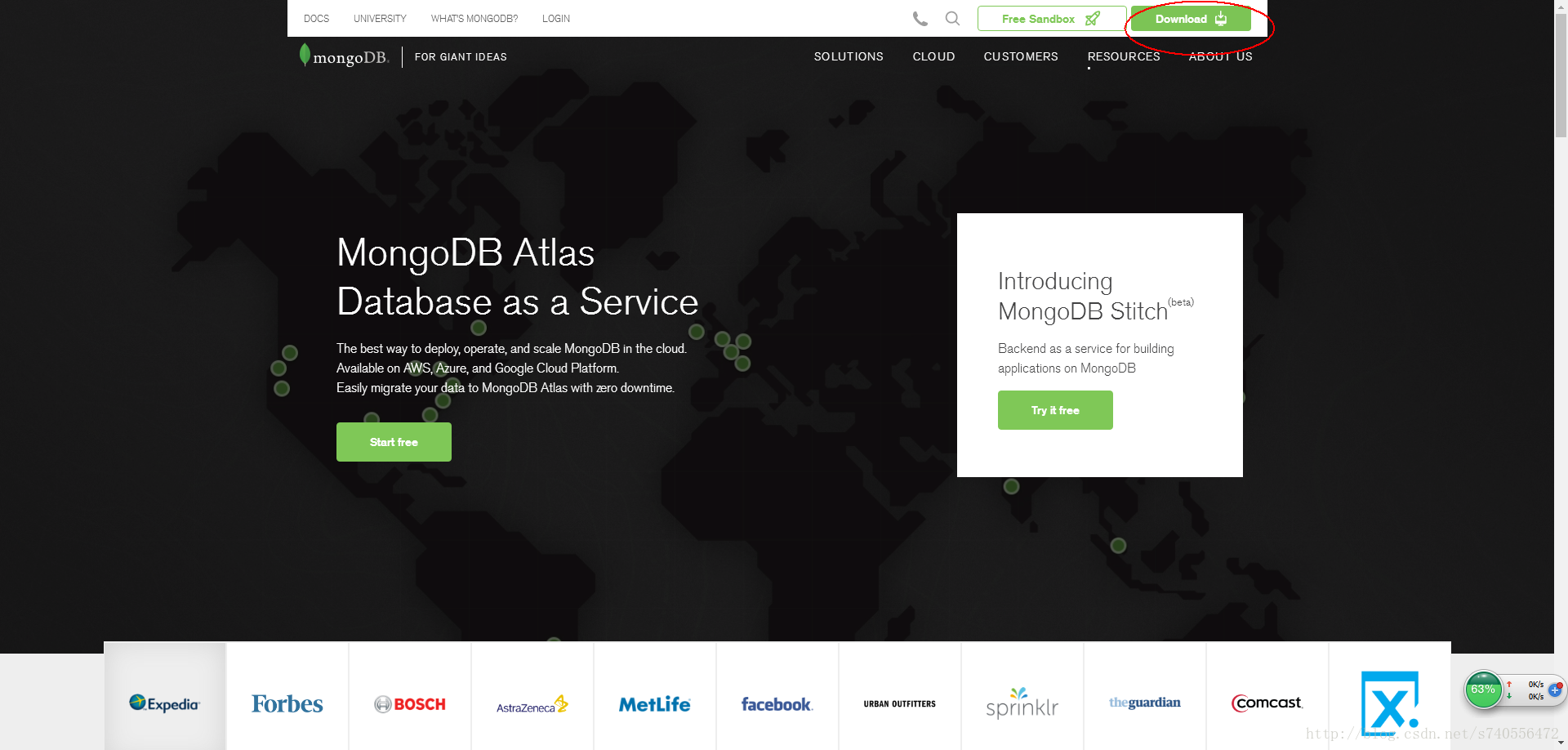Open the DOCS link
This screenshot has width=1568, height=750.
pos(316,19)
